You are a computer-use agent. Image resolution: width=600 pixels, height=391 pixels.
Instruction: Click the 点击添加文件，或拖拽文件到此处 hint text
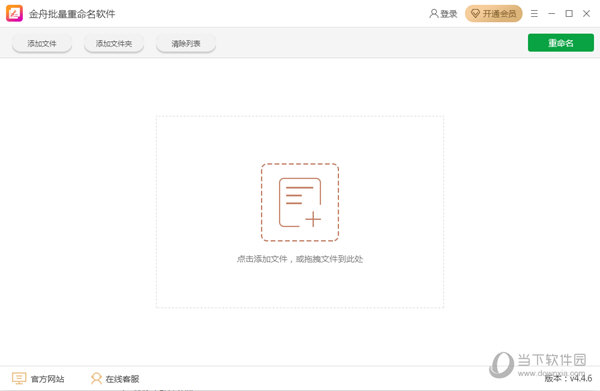(x=300, y=259)
